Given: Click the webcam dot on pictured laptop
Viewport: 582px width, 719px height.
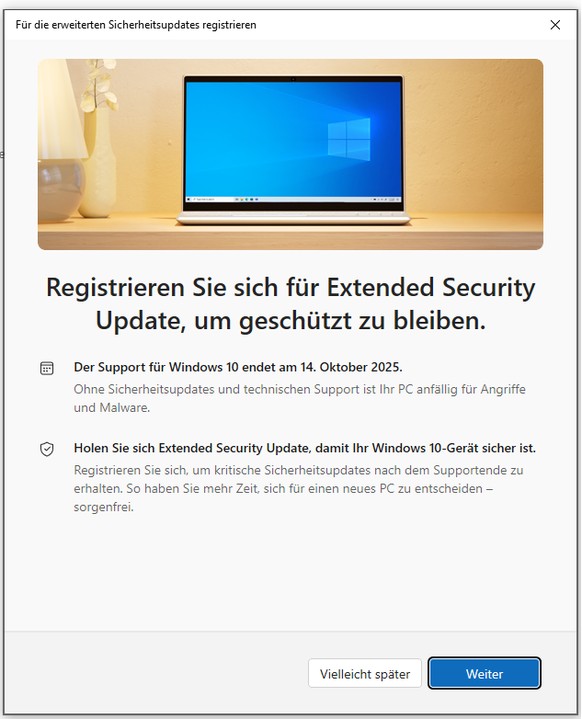Looking at the screenshot, I should [293, 79].
